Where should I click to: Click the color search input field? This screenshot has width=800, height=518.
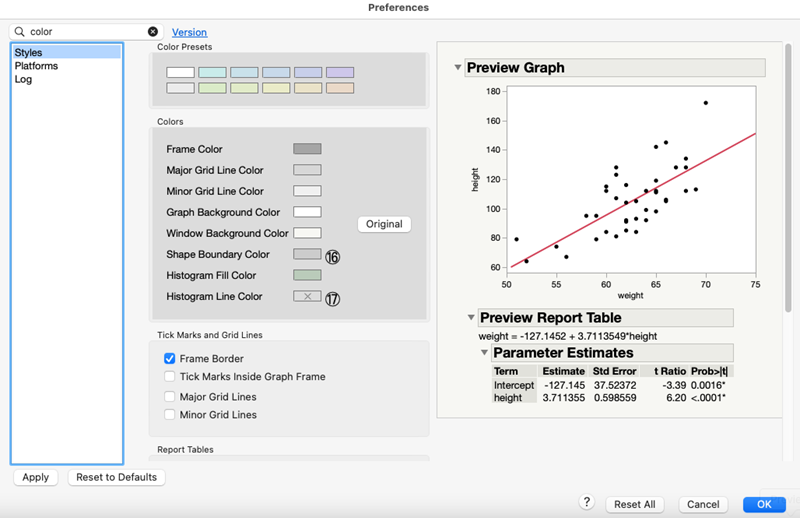click(85, 32)
